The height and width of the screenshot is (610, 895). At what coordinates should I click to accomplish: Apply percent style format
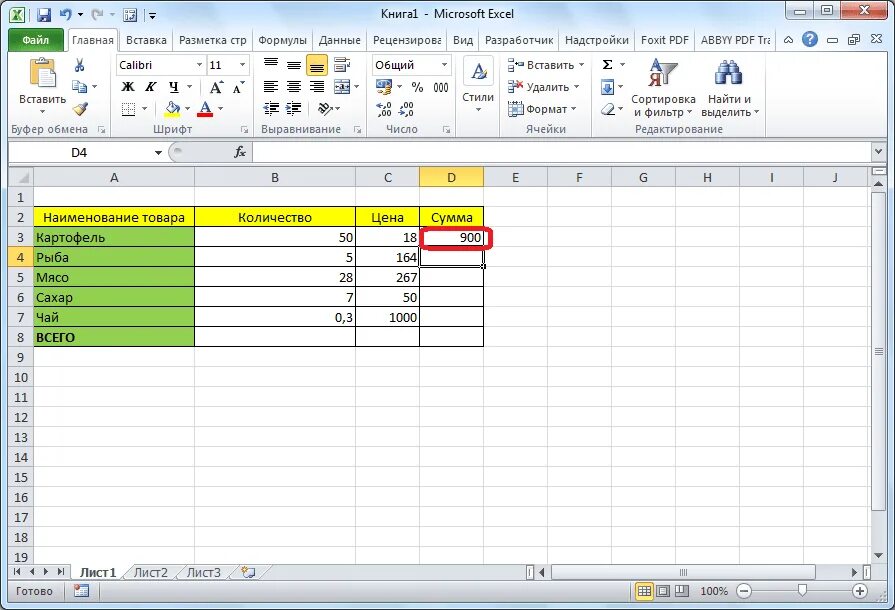click(x=417, y=87)
